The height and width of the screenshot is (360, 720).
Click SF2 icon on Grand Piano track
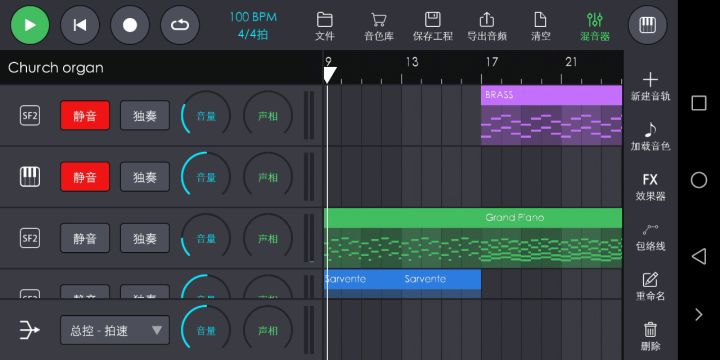(x=30, y=238)
